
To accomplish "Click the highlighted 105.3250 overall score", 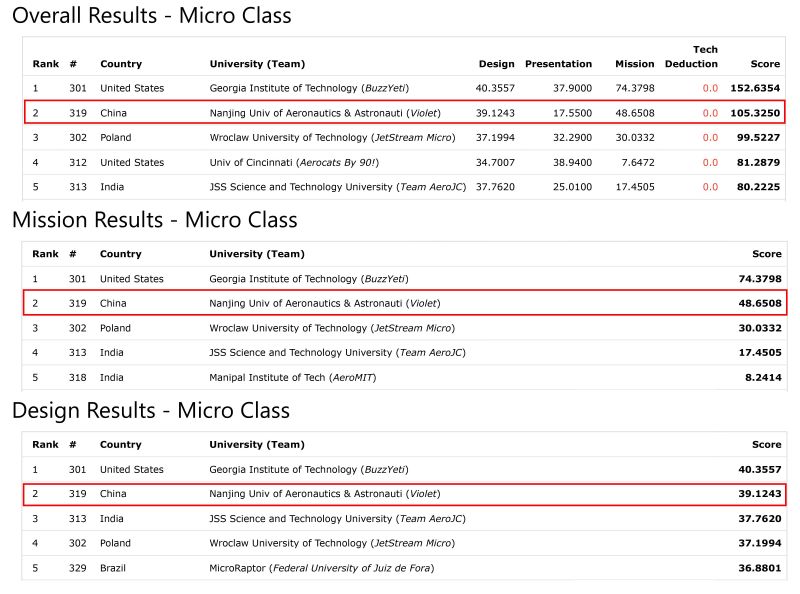I will point(755,113).
